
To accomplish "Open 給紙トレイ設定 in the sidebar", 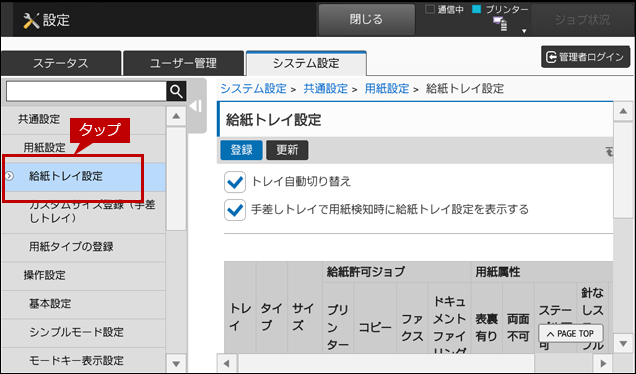I will tap(83, 176).
